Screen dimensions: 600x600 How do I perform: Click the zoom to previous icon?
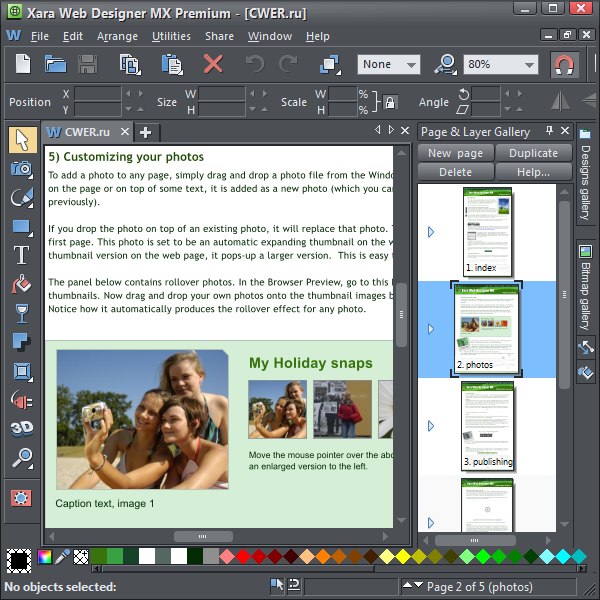445,64
